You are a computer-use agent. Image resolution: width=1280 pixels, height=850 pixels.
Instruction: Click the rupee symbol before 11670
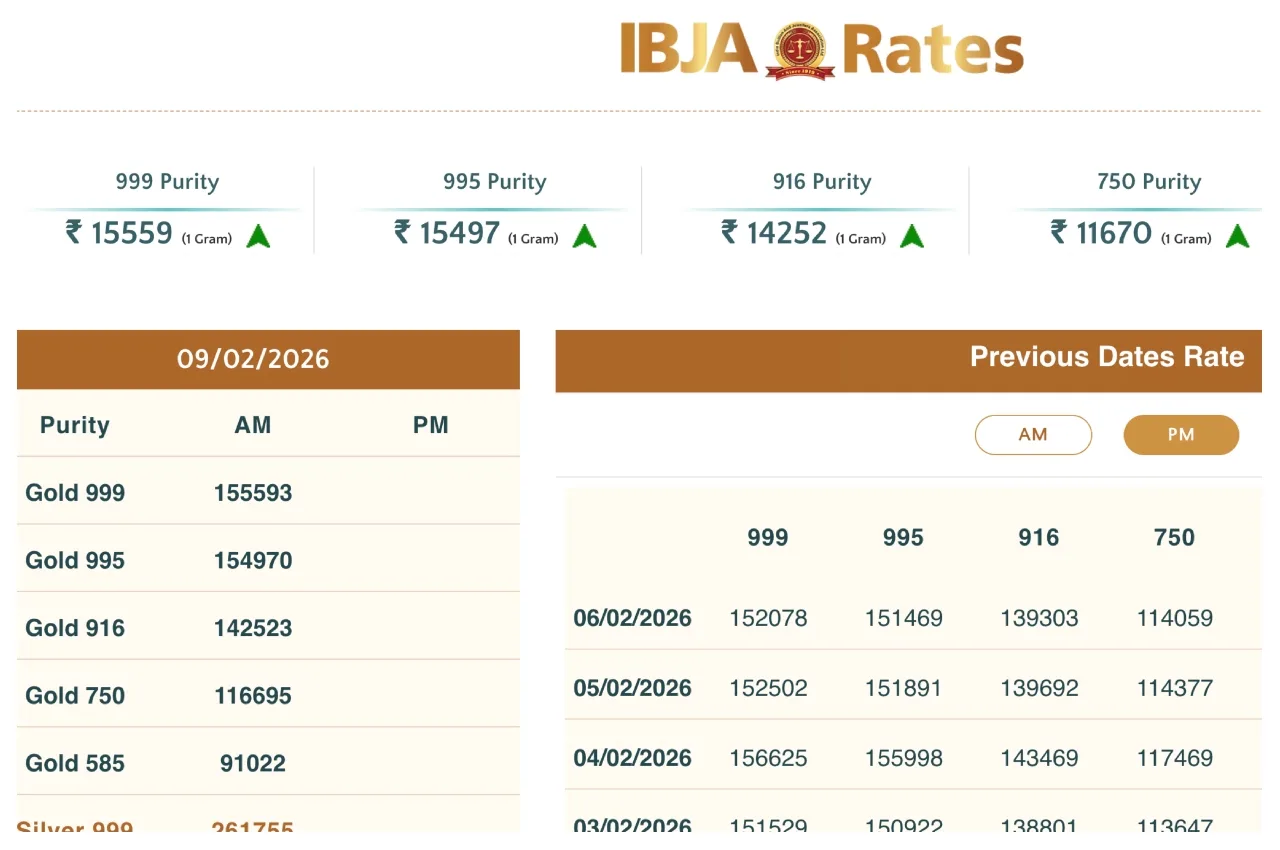click(x=1056, y=232)
